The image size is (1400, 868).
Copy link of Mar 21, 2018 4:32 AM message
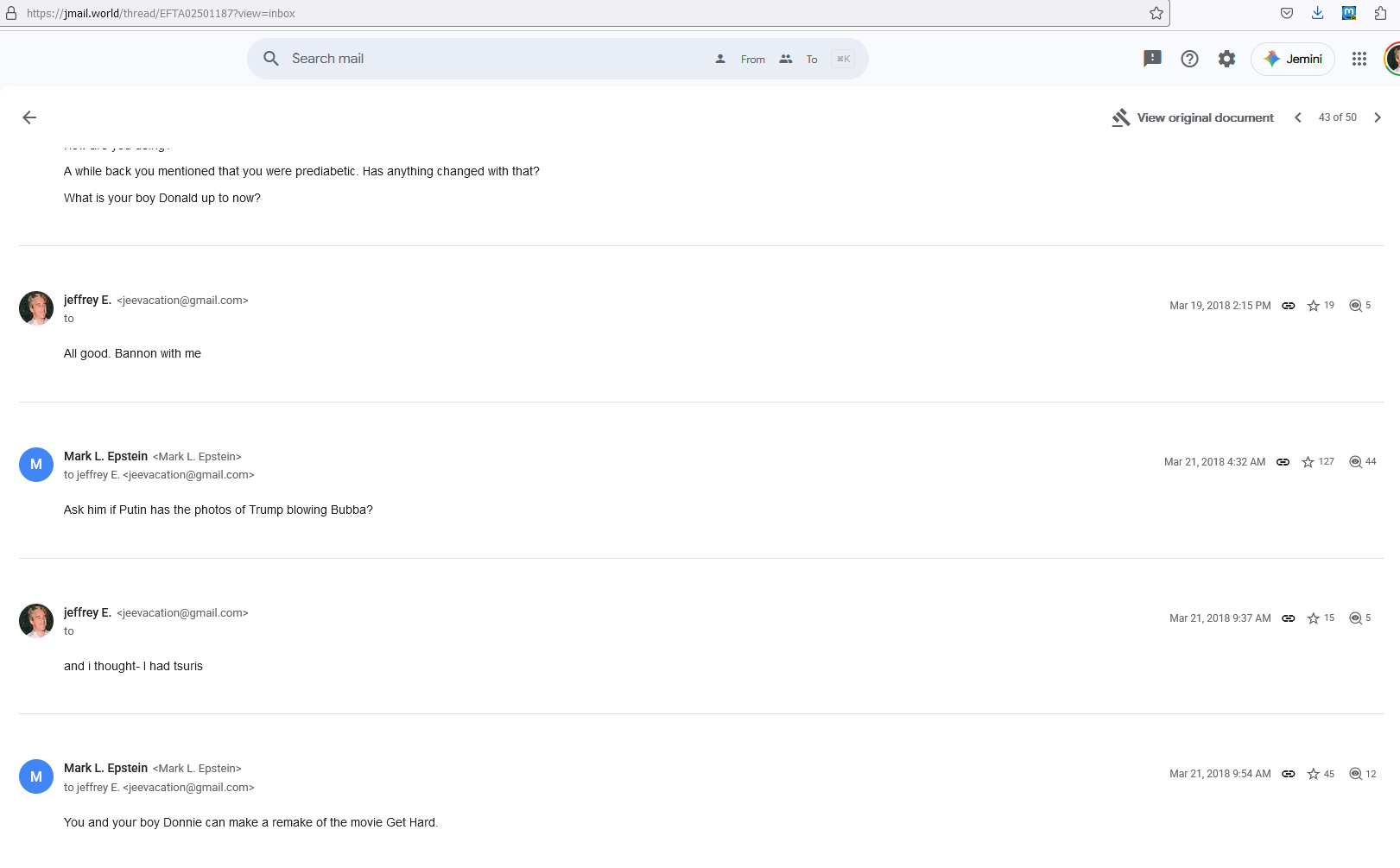tap(1283, 462)
